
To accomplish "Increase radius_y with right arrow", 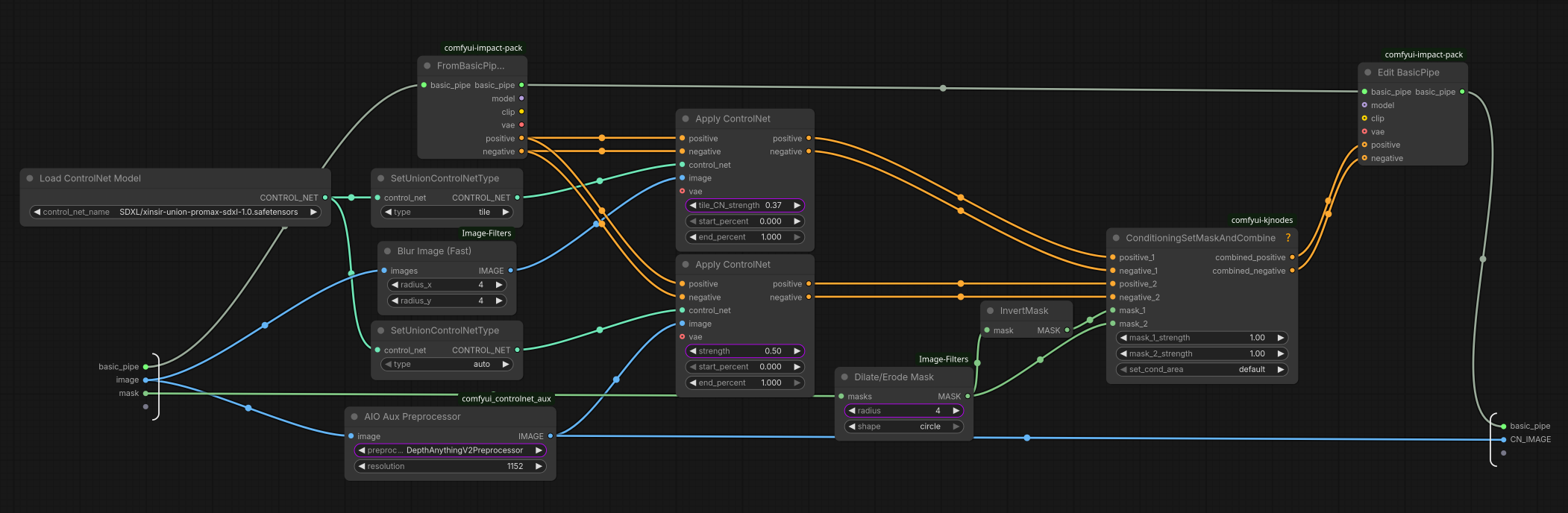I will coord(499,300).
